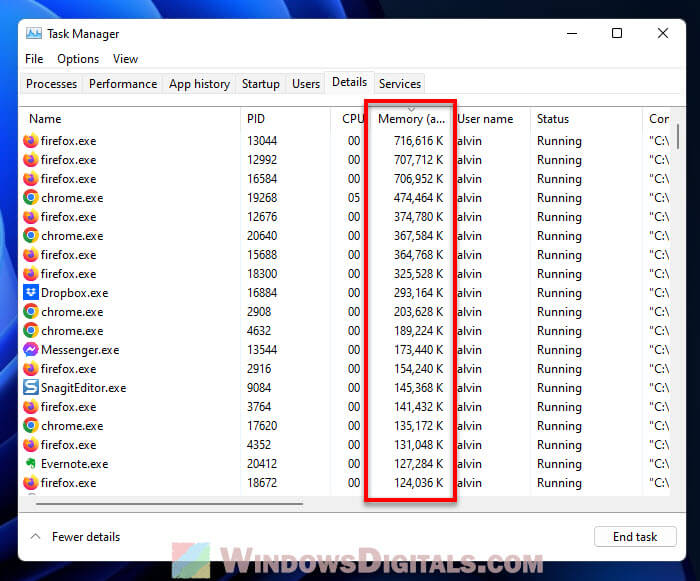Switch to the App history tab

click(x=199, y=84)
